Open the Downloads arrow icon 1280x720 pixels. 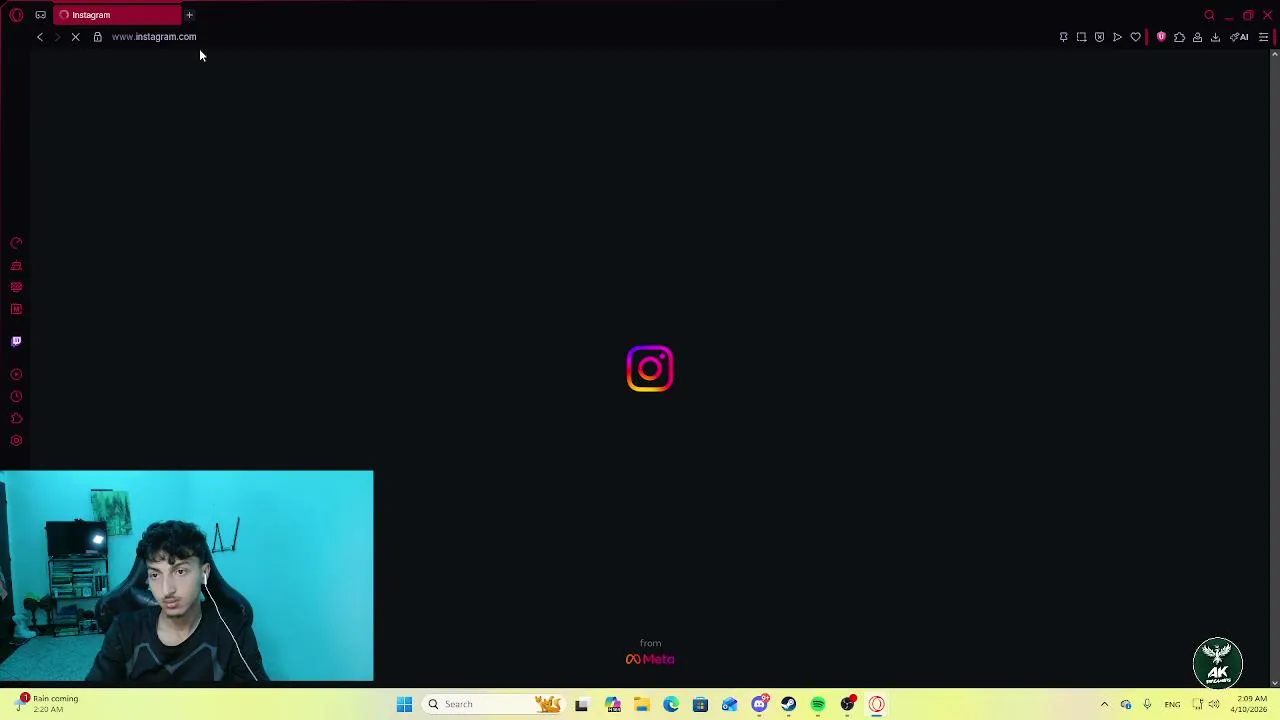click(1215, 37)
